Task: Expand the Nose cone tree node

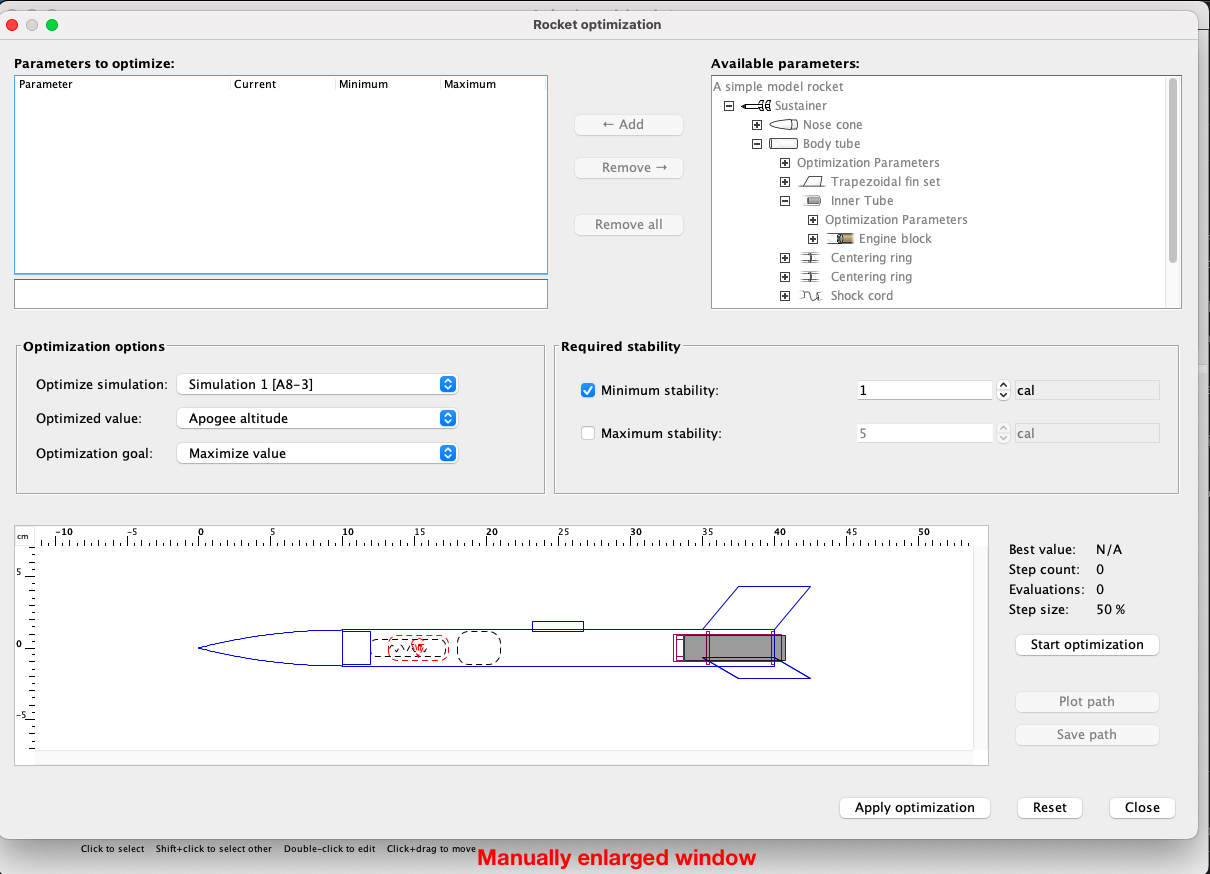Action: click(757, 124)
